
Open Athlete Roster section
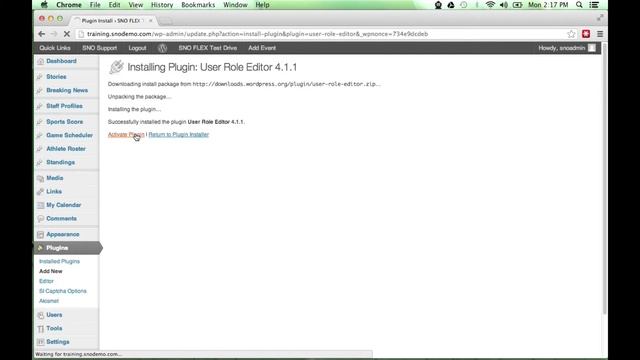click(66, 149)
